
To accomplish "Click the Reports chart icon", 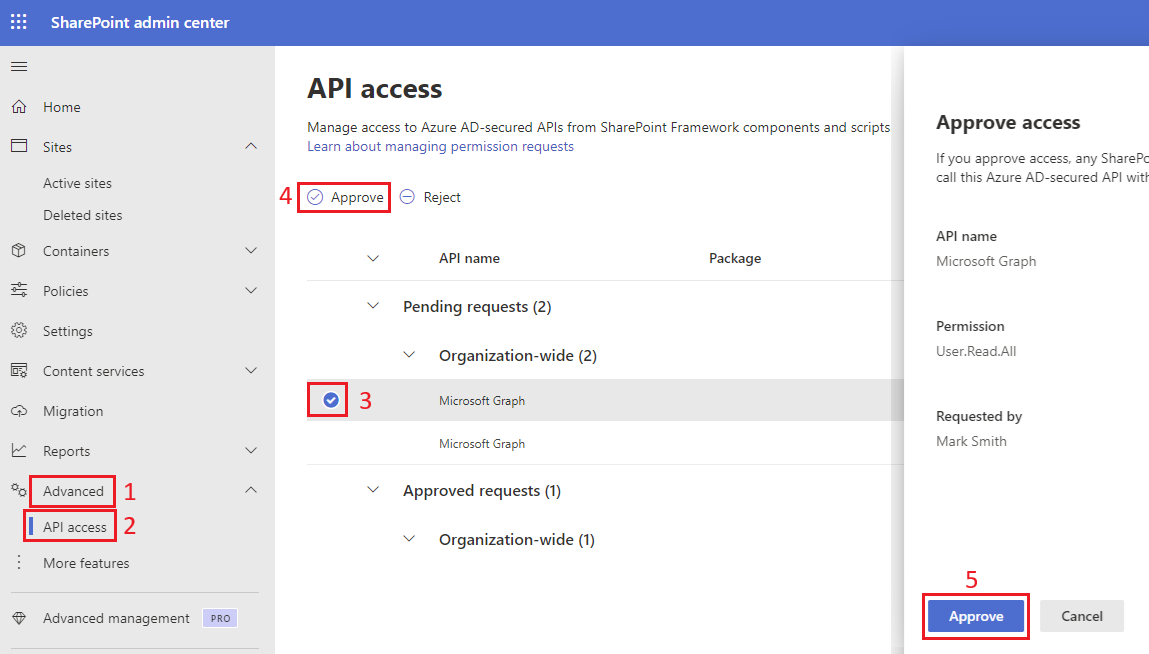I will [19, 451].
